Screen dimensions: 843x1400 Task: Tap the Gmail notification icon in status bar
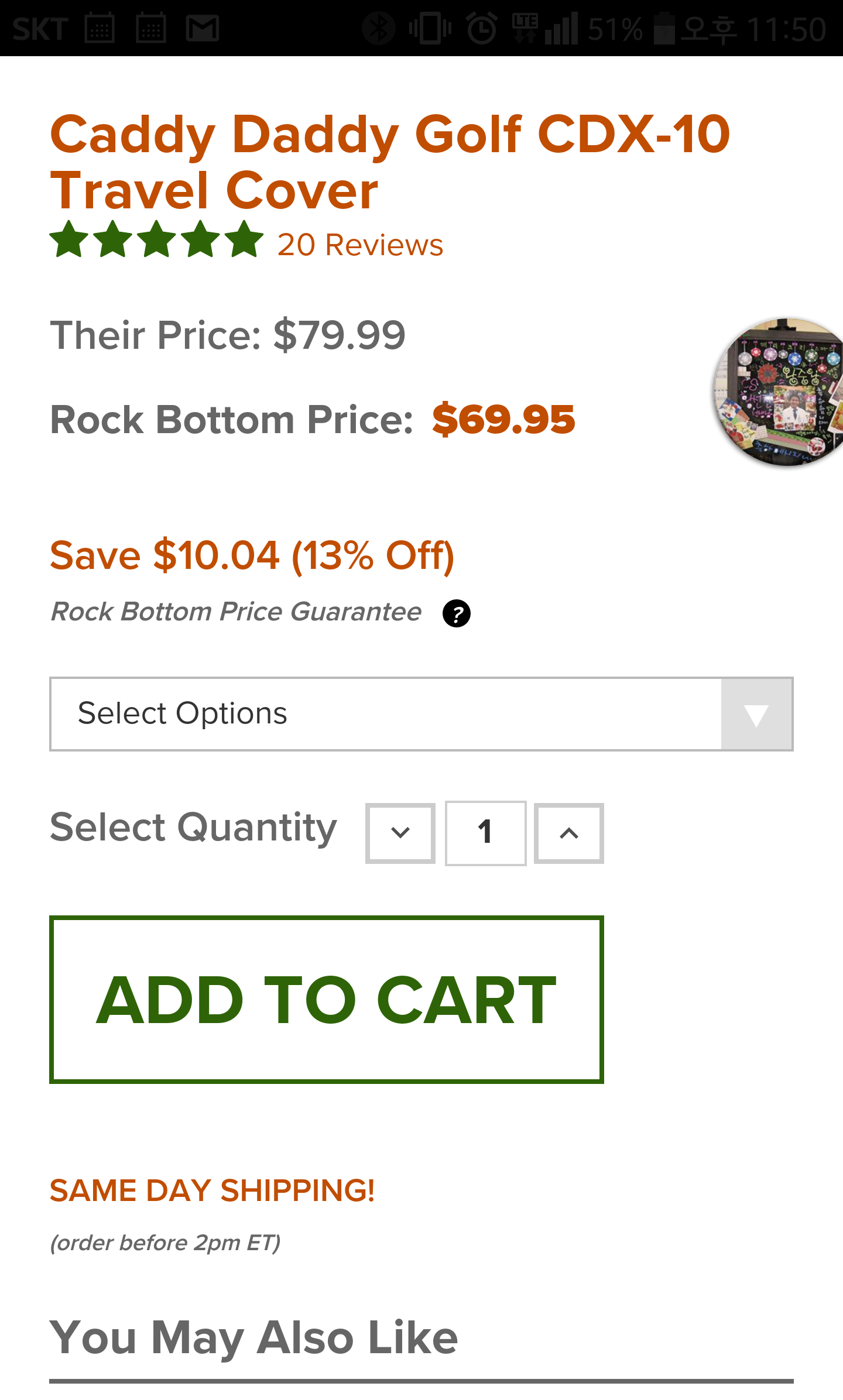tap(203, 28)
